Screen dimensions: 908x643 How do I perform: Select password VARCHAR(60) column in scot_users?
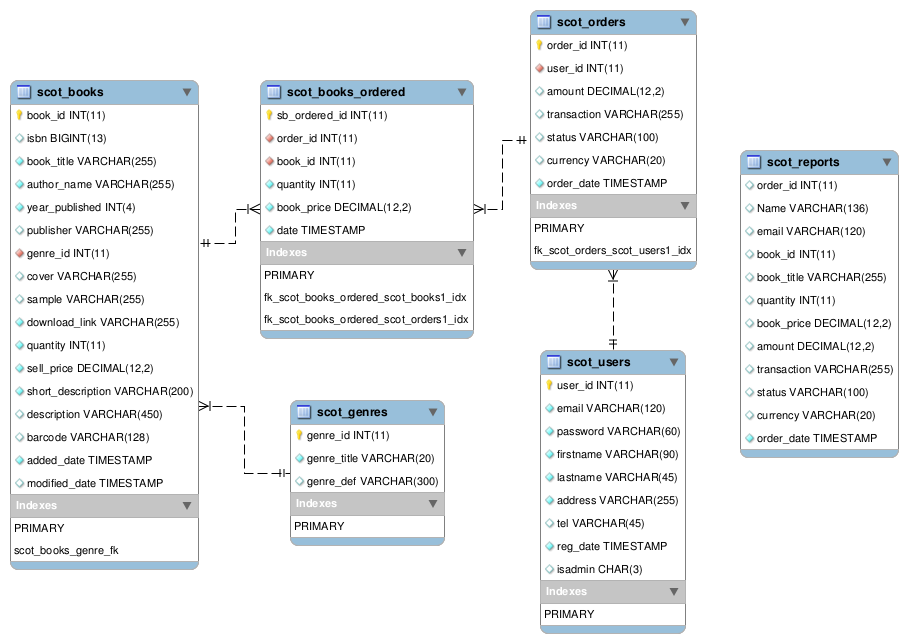click(613, 432)
